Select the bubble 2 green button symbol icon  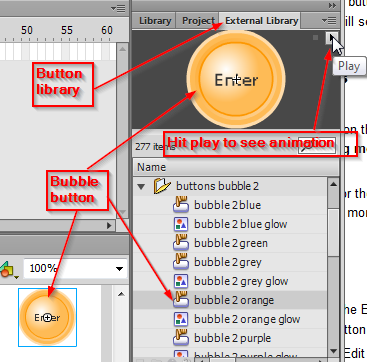coord(181,243)
